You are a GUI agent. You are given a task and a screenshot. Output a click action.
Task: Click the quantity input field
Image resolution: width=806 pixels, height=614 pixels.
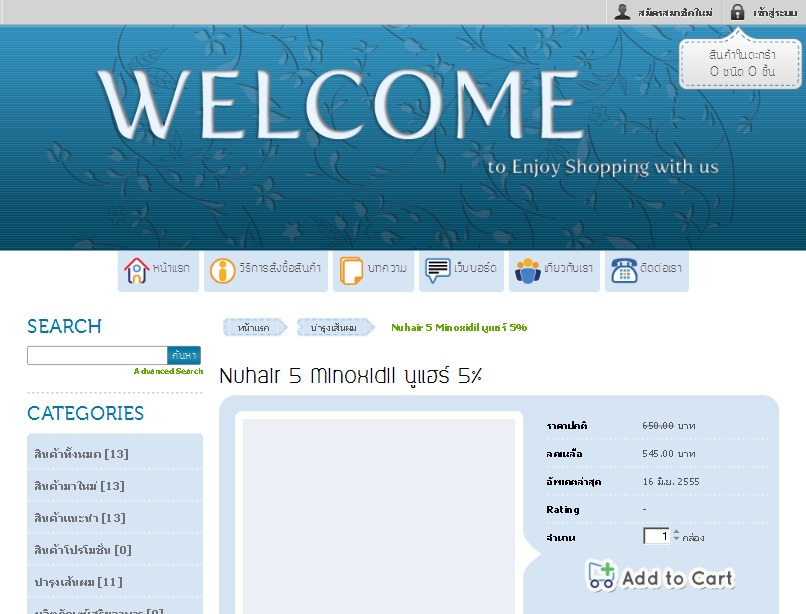pos(656,536)
